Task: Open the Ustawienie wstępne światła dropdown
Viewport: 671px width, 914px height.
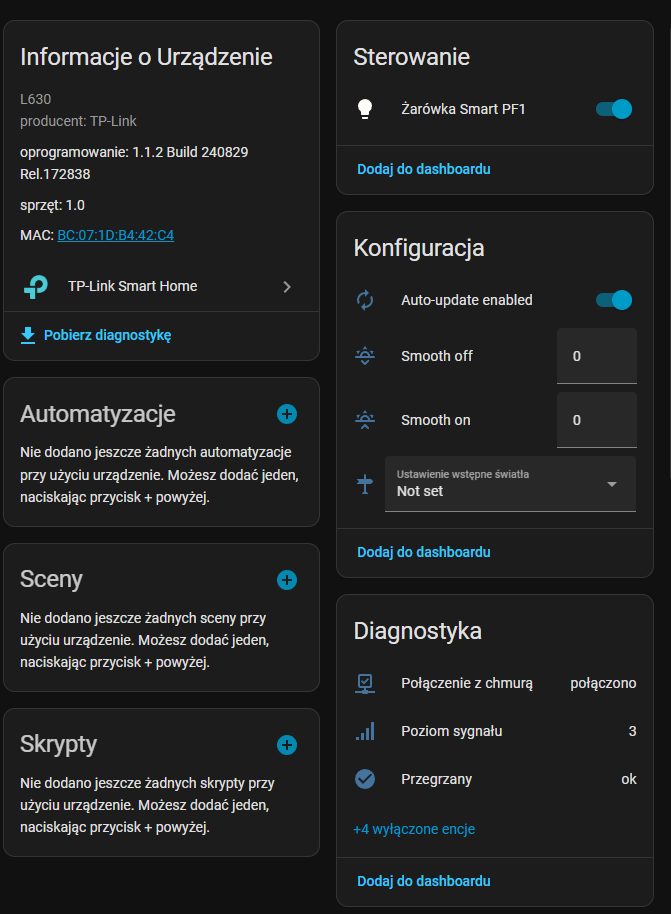Action: 510,484
